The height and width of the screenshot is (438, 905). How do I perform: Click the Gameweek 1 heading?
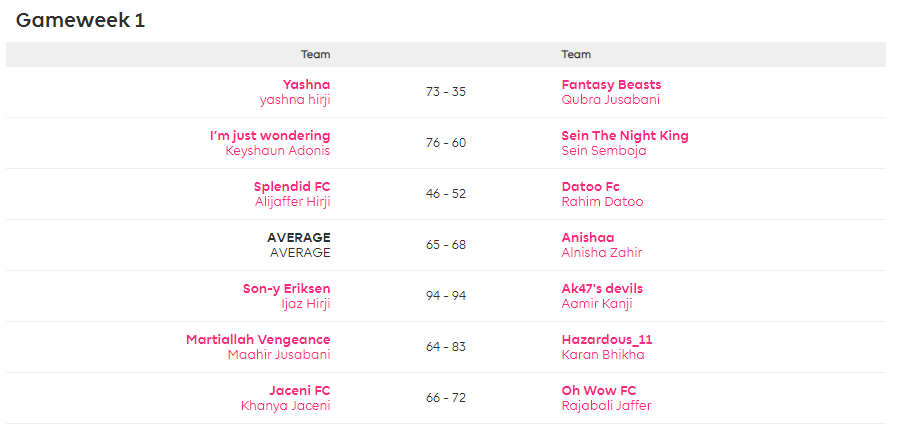(81, 21)
